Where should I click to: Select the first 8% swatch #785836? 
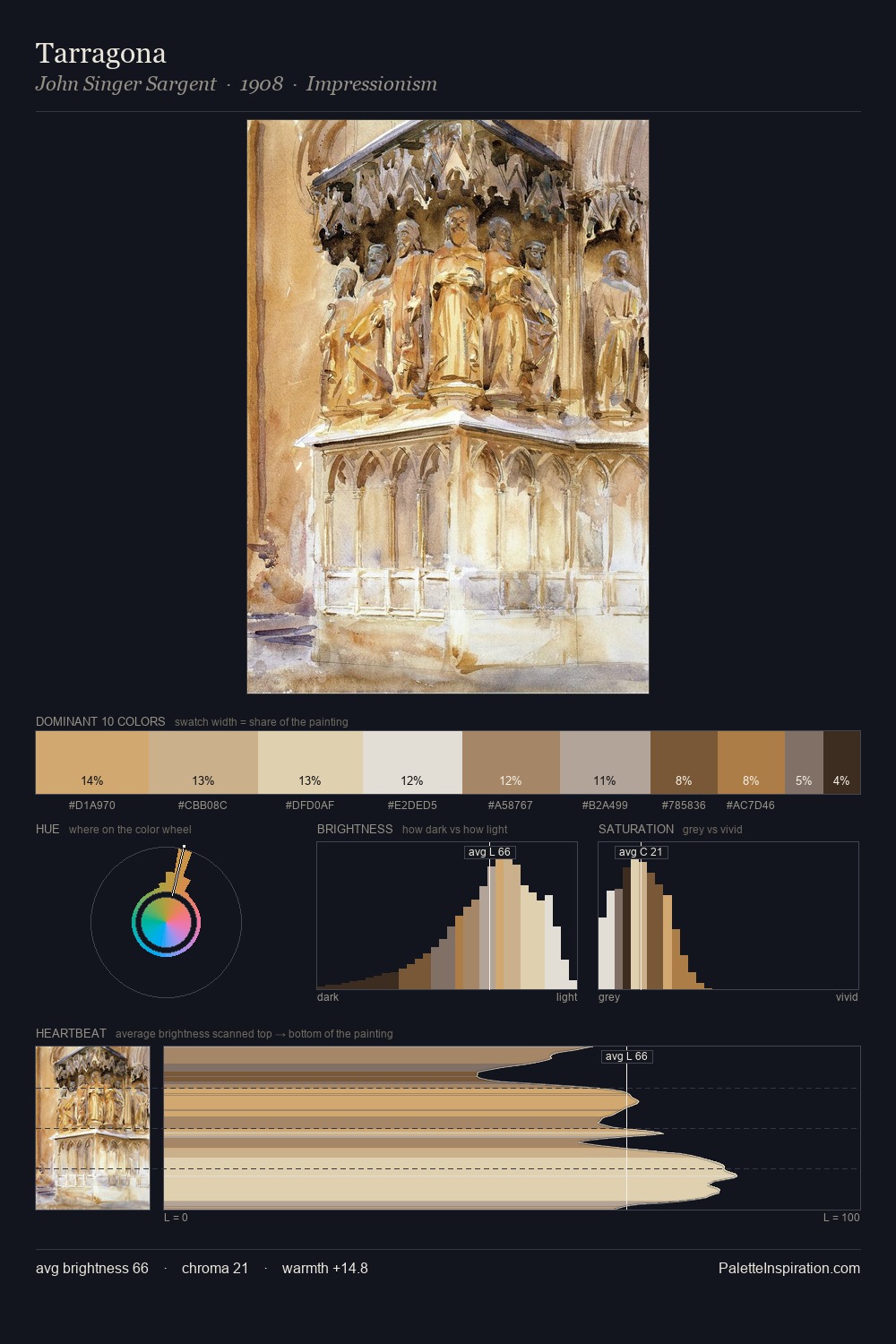[684, 762]
